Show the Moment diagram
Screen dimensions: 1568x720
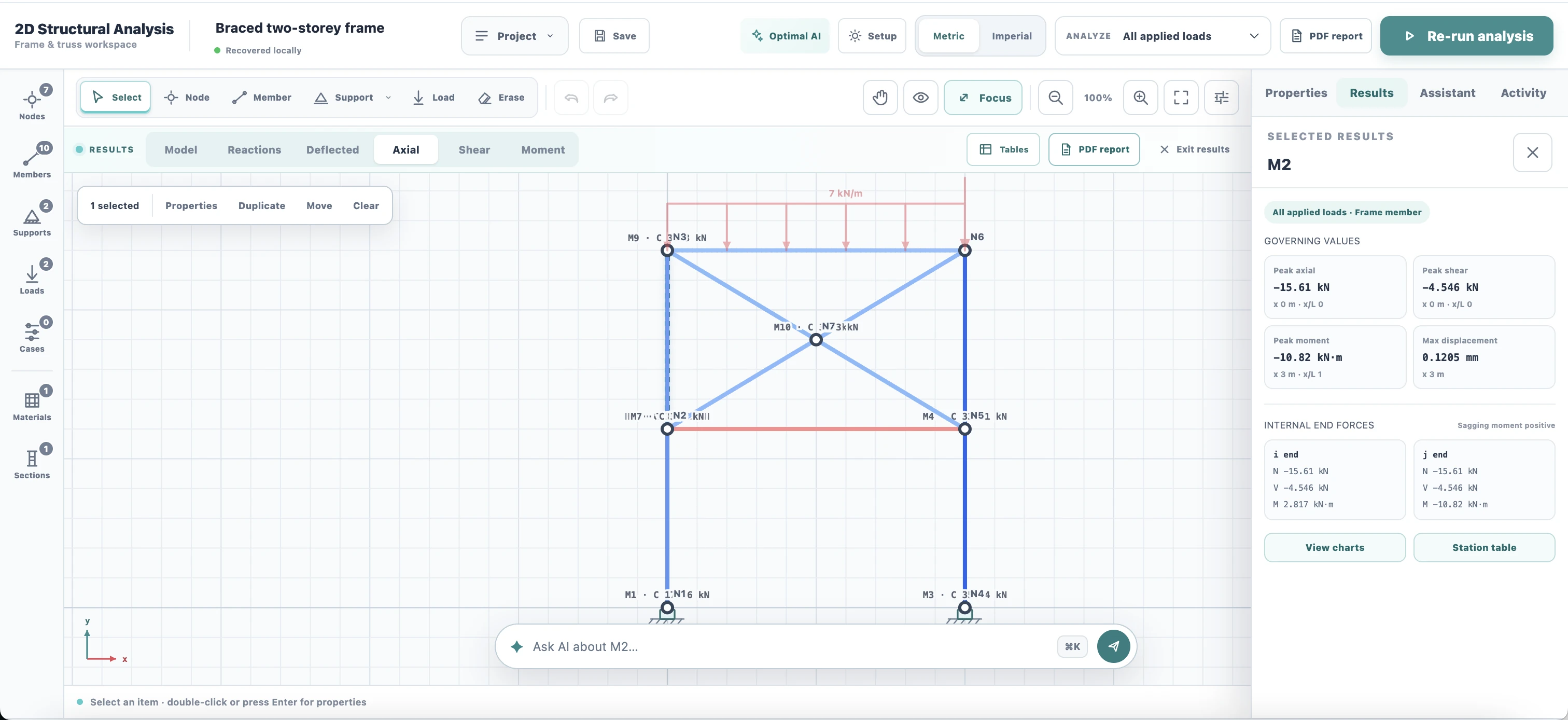[543, 150]
